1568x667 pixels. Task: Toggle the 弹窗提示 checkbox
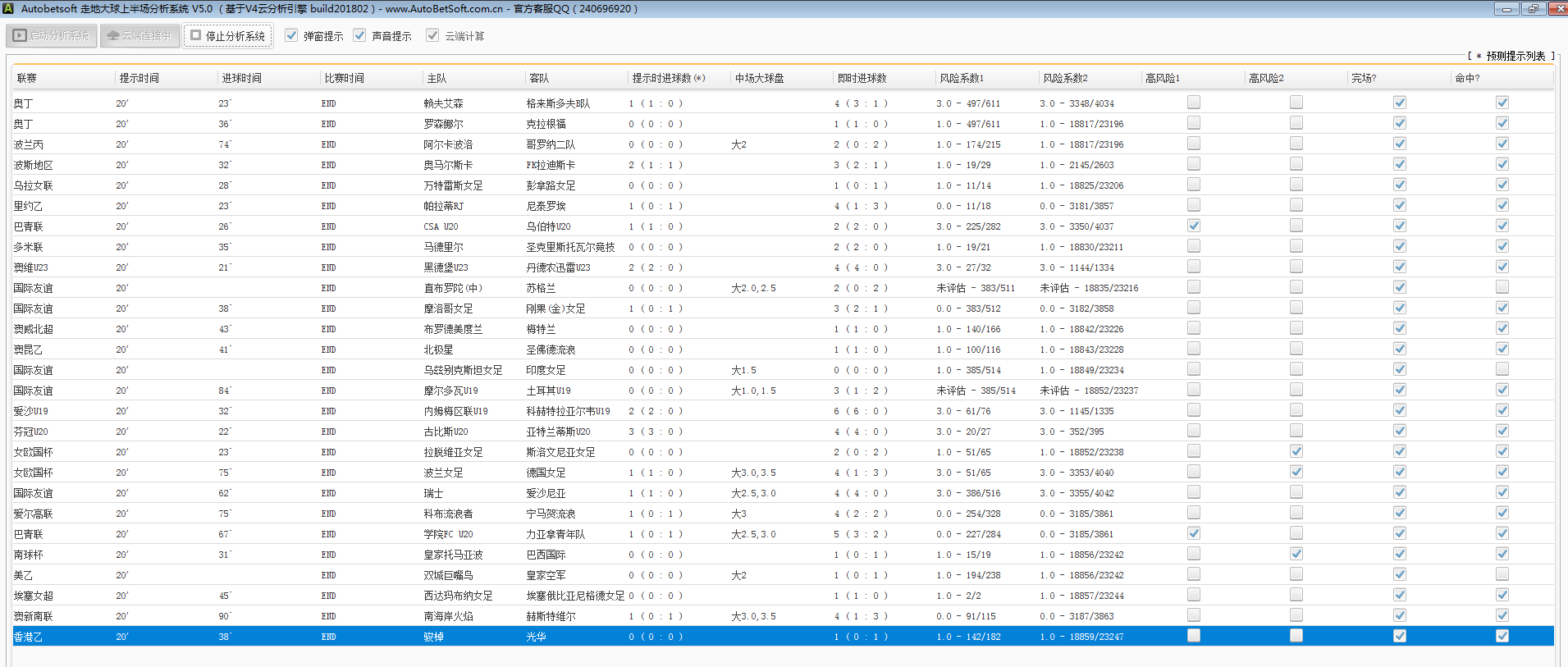tap(291, 36)
